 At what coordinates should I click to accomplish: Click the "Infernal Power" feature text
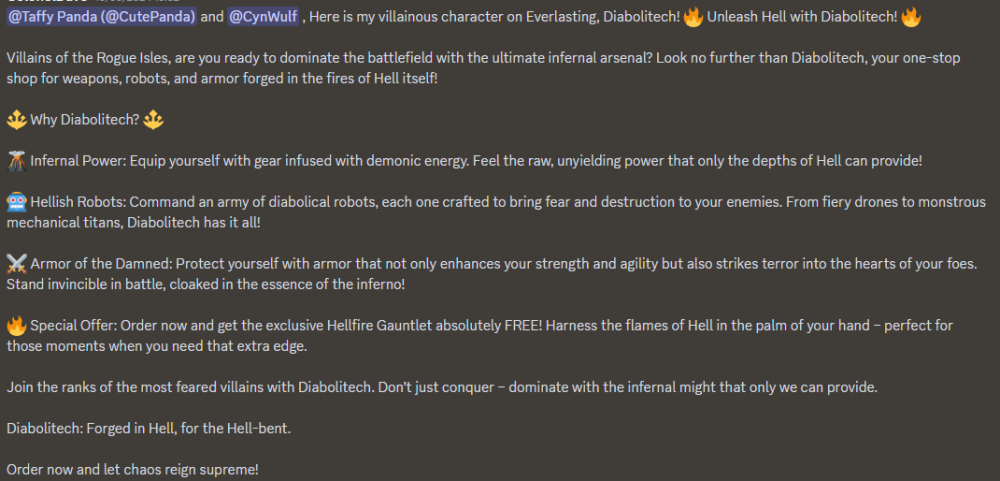[x=80, y=161]
